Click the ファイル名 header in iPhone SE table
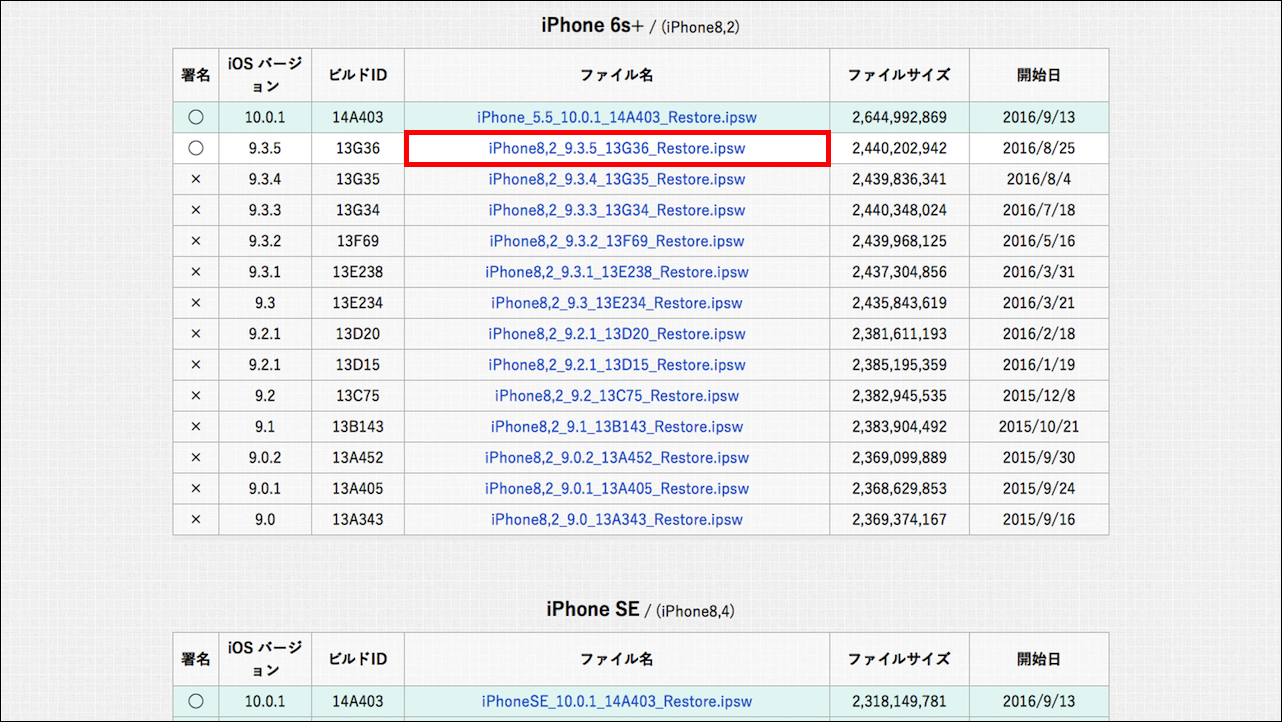Viewport: 1282px width, 722px height. click(x=617, y=659)
